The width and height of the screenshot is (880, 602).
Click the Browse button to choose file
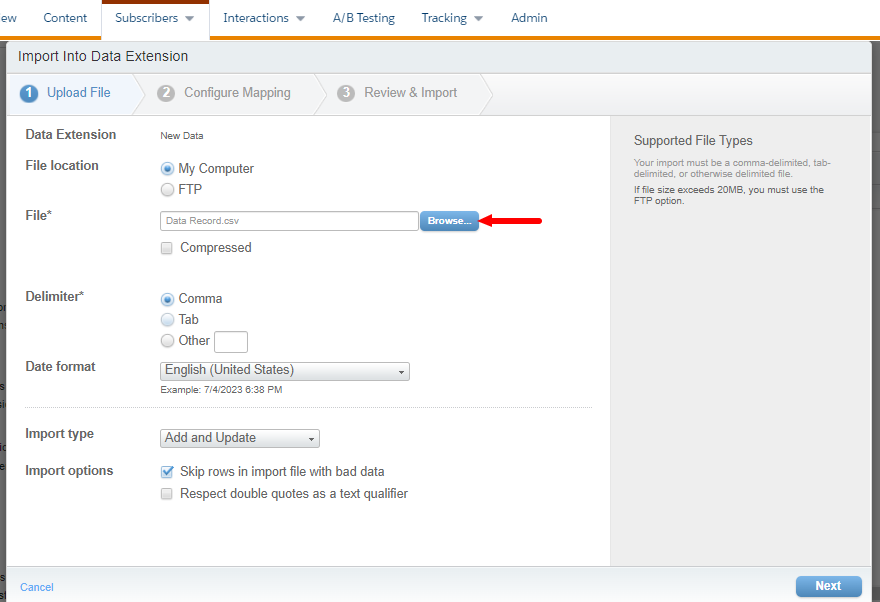coord(449,221)
